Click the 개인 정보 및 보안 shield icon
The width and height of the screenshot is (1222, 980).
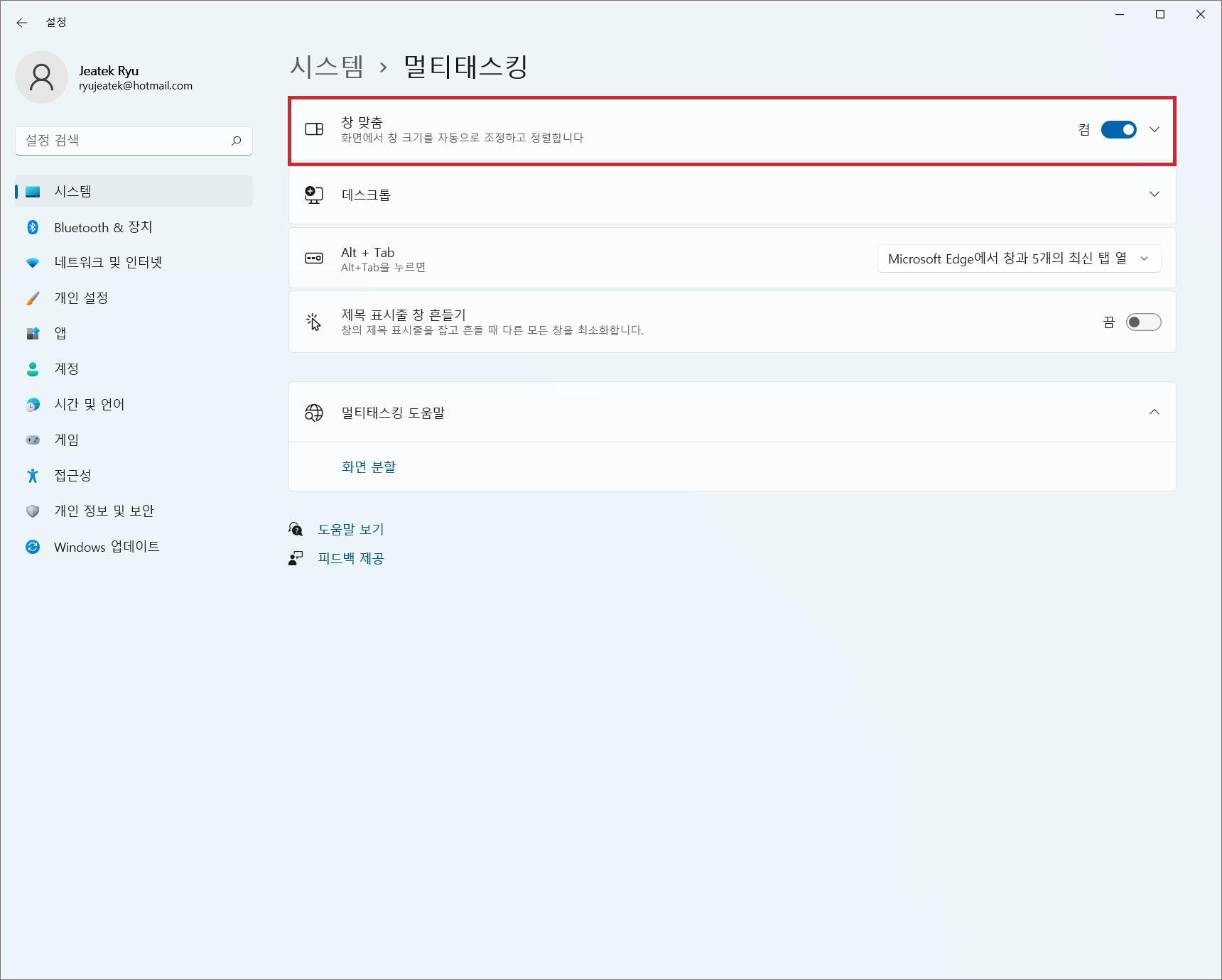pos(33,511)
